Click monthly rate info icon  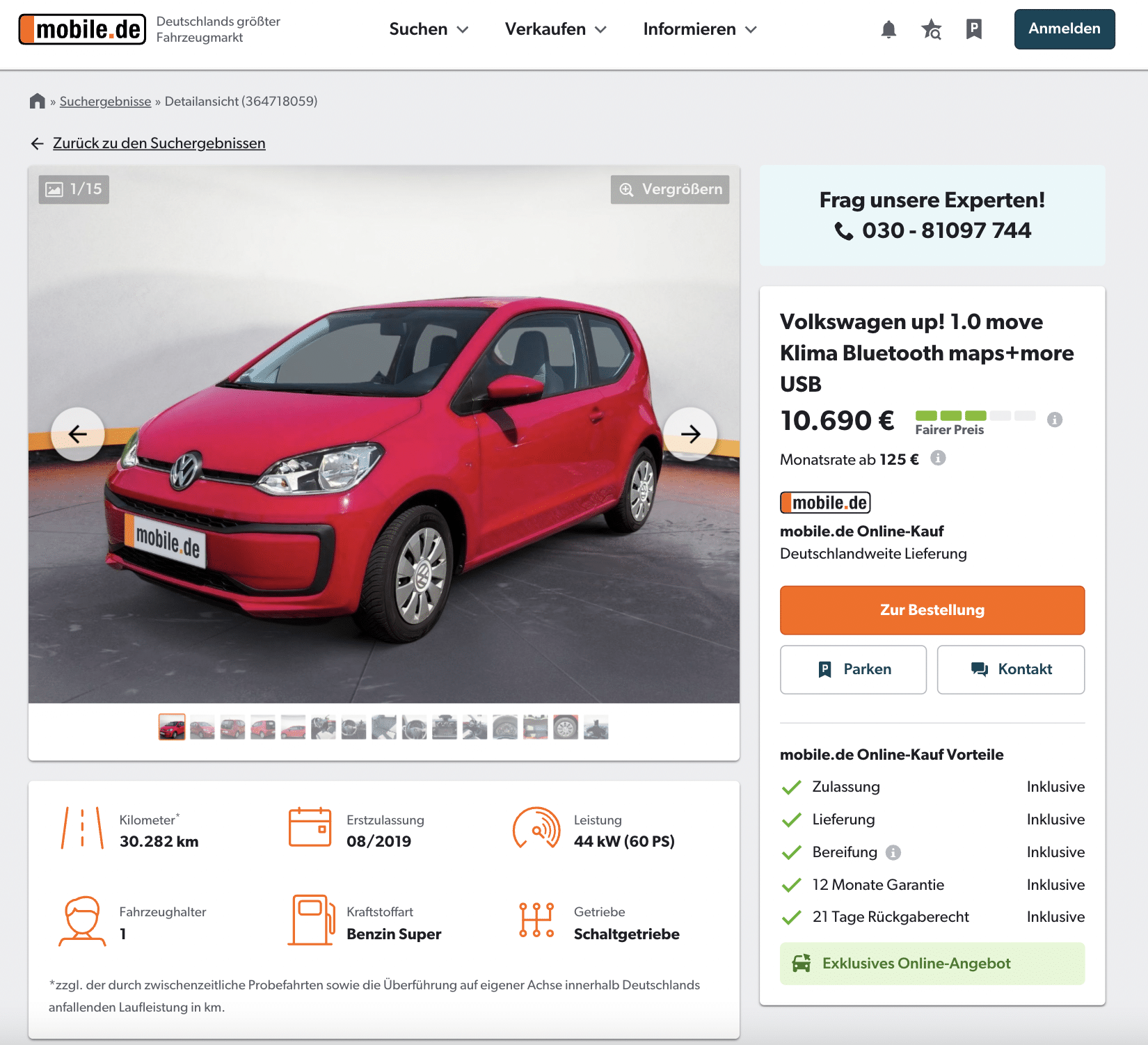pos(938,458)
